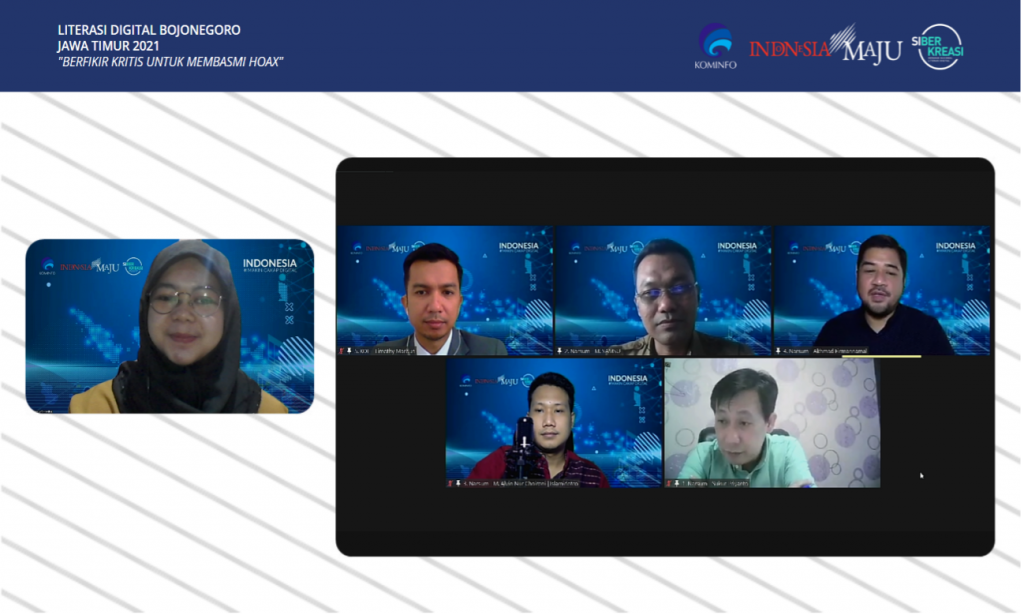This screenshot has width=1024, height=615.
Task: Click the "Literasi Digital Bojonegoro" header title
Action: tap(149, 30)
